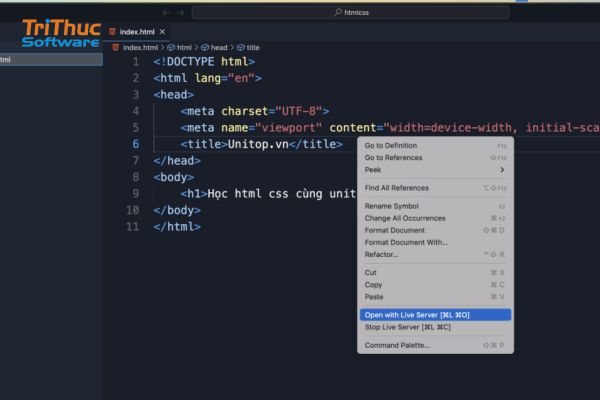Viewport: 600px width, 400px height.
Task: Click index.html HTML file icon in tab
Action: click(112, 32)
